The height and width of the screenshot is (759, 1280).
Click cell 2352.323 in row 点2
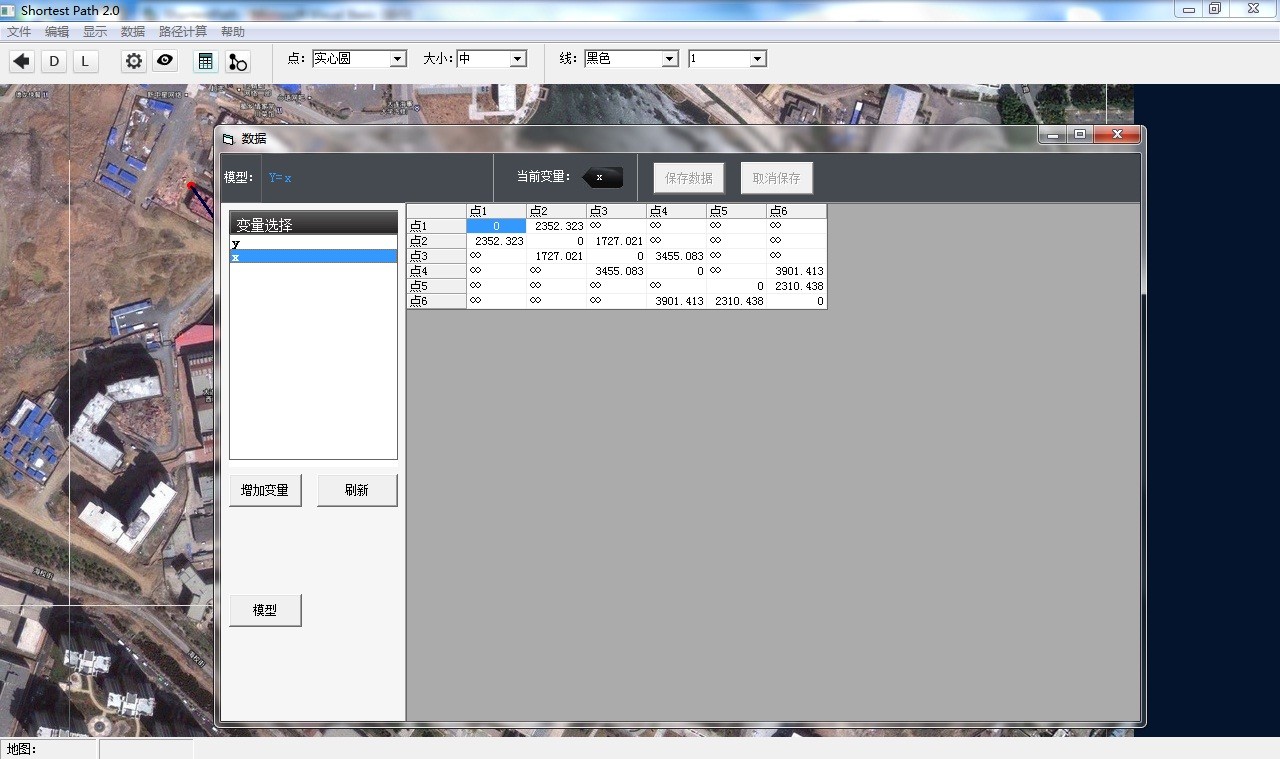(496, 241)
